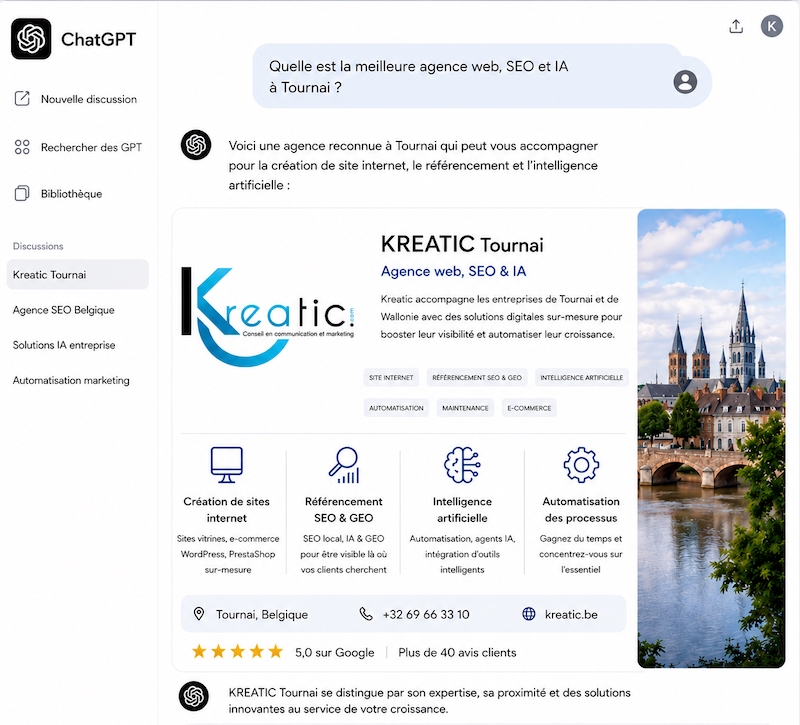The width and height of the screenshot is (800, 725).
Task: Click the Tournai, Belgique address
Action: [262, 614]
